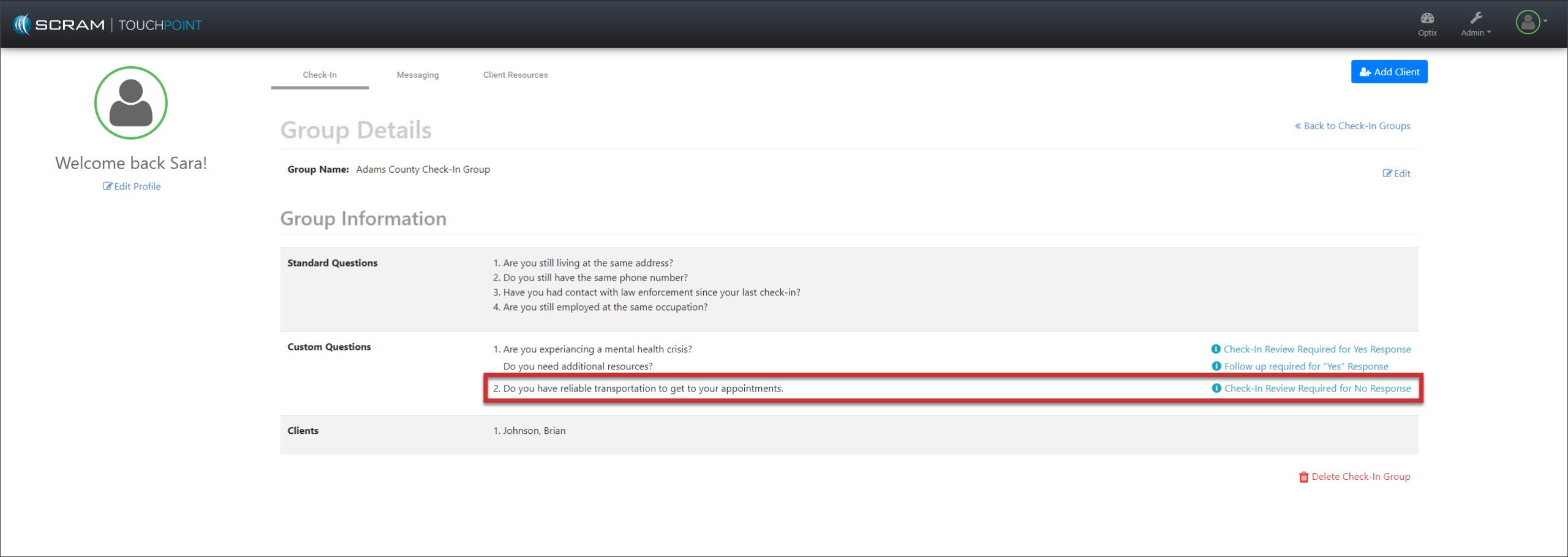Click the info icon for No Response review

click(1216, 388)
